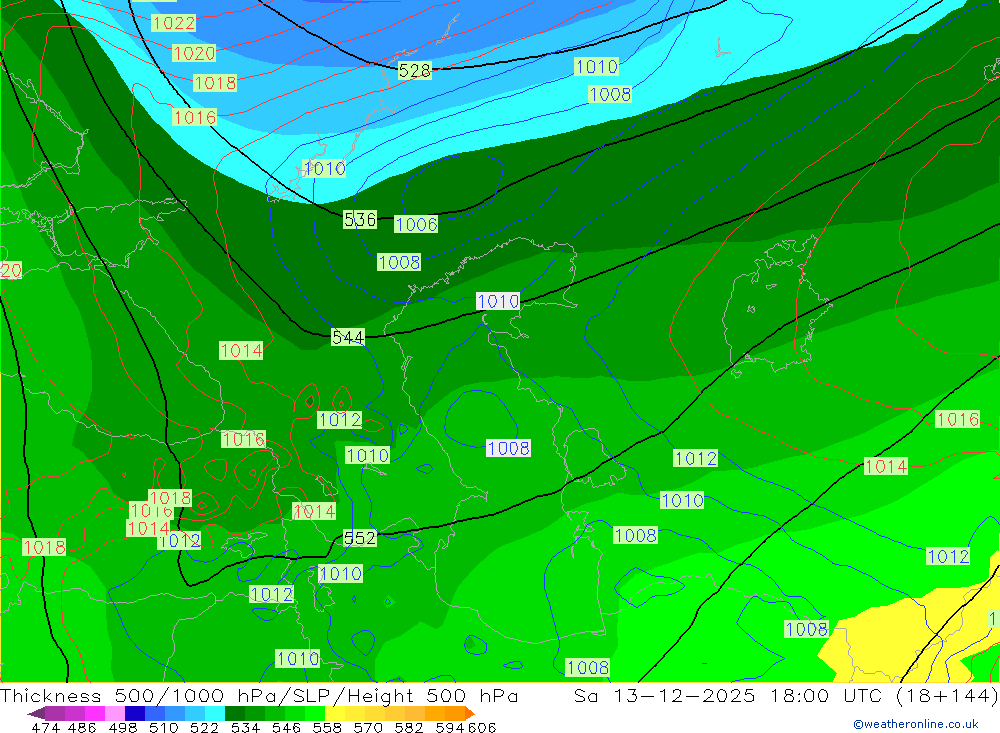The image size is (1000, 733).
Task: Click the legend value 474
Action: (x=45, y=727)
